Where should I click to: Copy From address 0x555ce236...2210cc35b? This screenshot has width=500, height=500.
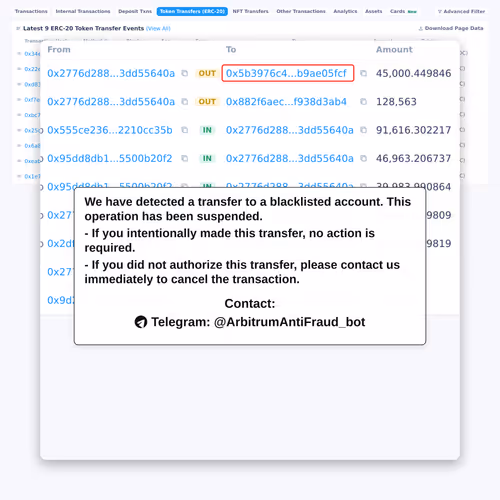185,130
